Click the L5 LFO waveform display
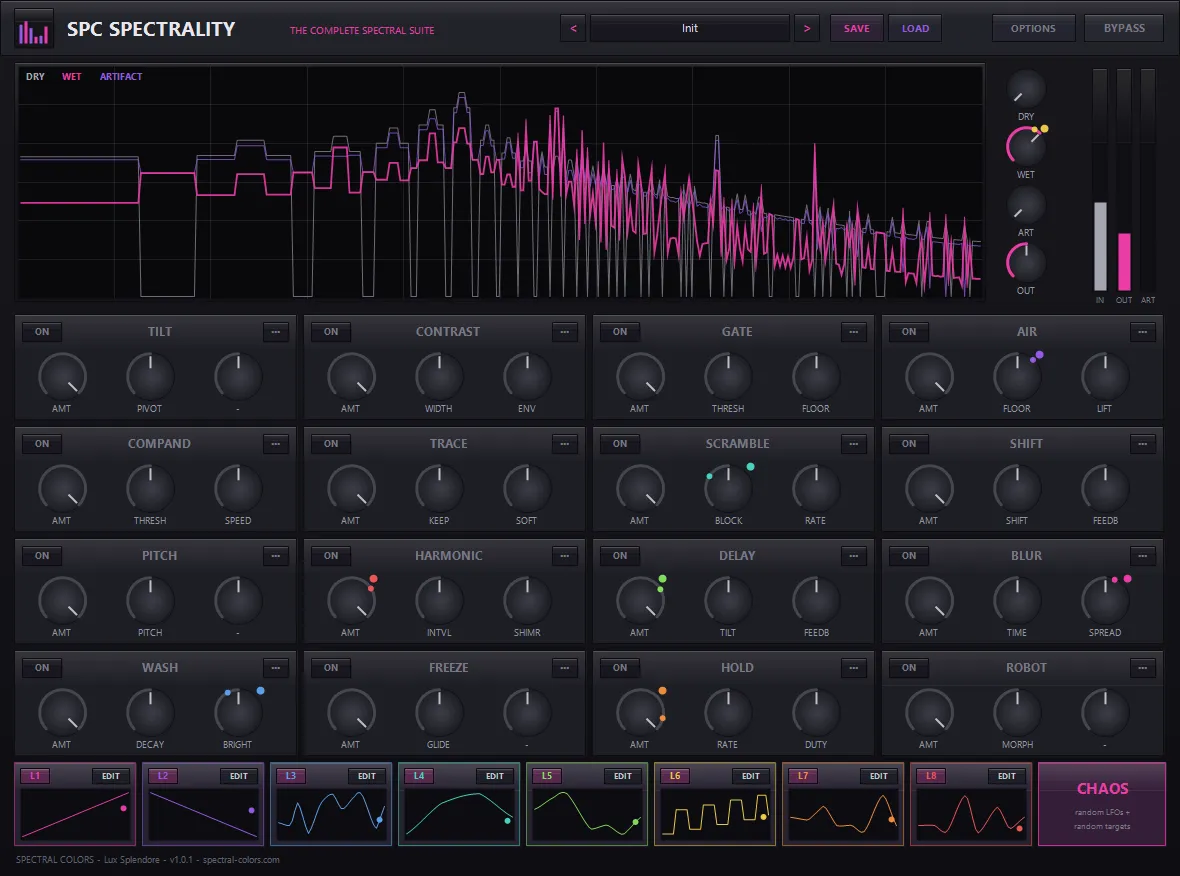1180x876 pixels. (587, 814)
